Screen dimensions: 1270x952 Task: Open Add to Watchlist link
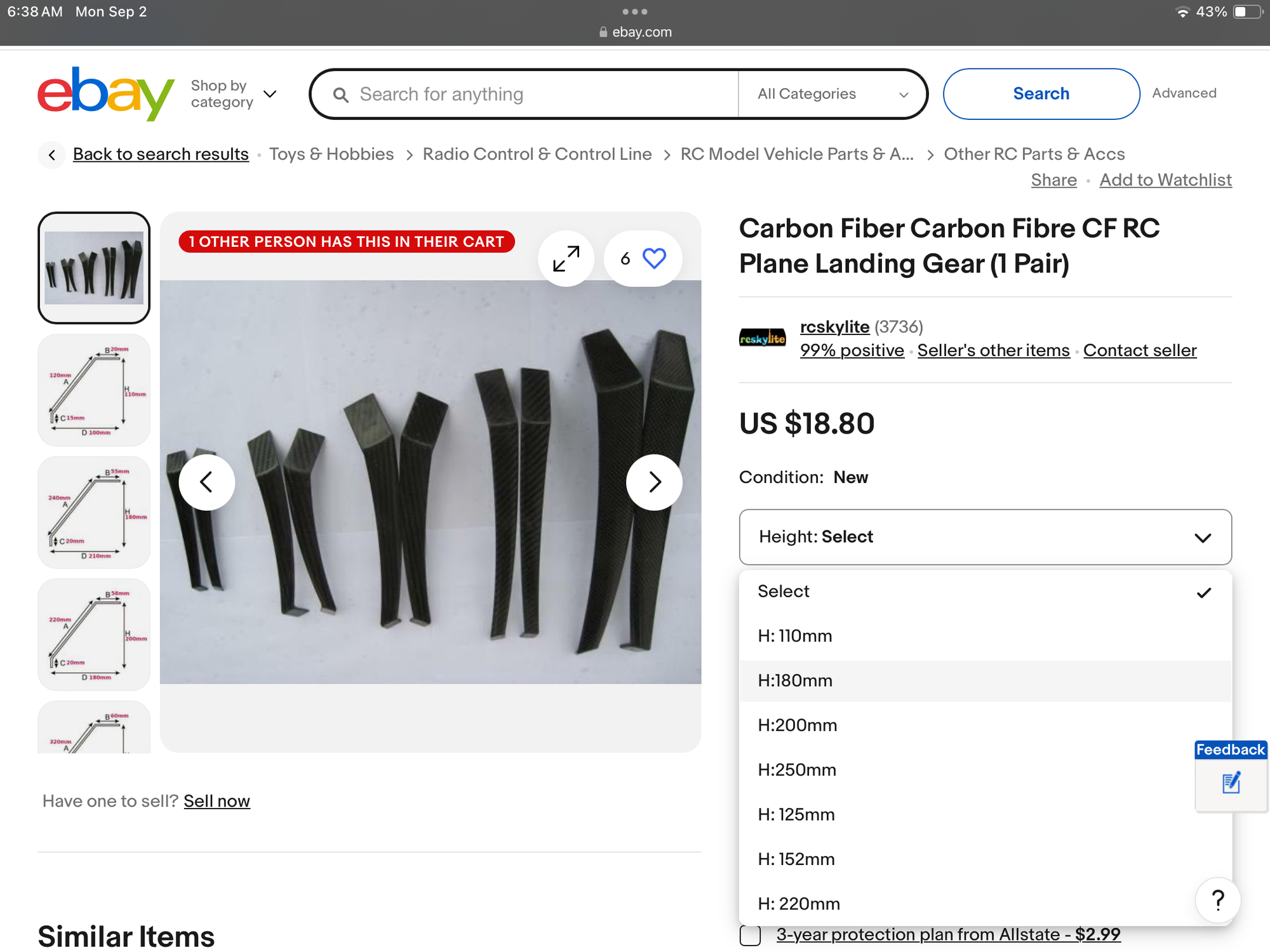(1165, 180)
